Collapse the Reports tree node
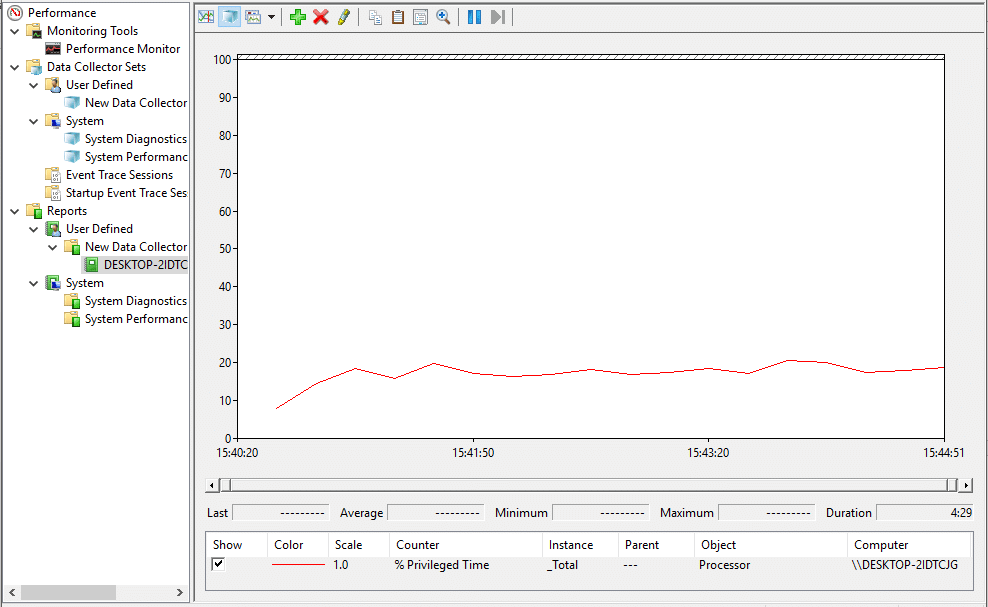Viewport: 988px width, 607px height. point(14,211)
